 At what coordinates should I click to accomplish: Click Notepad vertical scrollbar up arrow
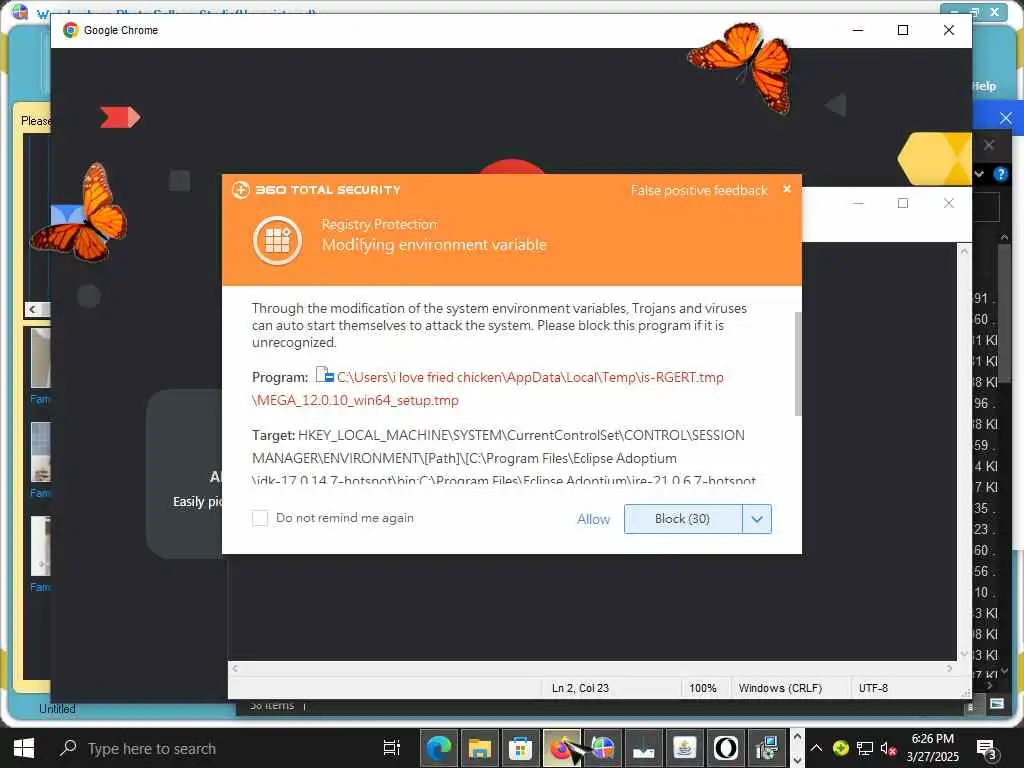click(x=964, y=251)
